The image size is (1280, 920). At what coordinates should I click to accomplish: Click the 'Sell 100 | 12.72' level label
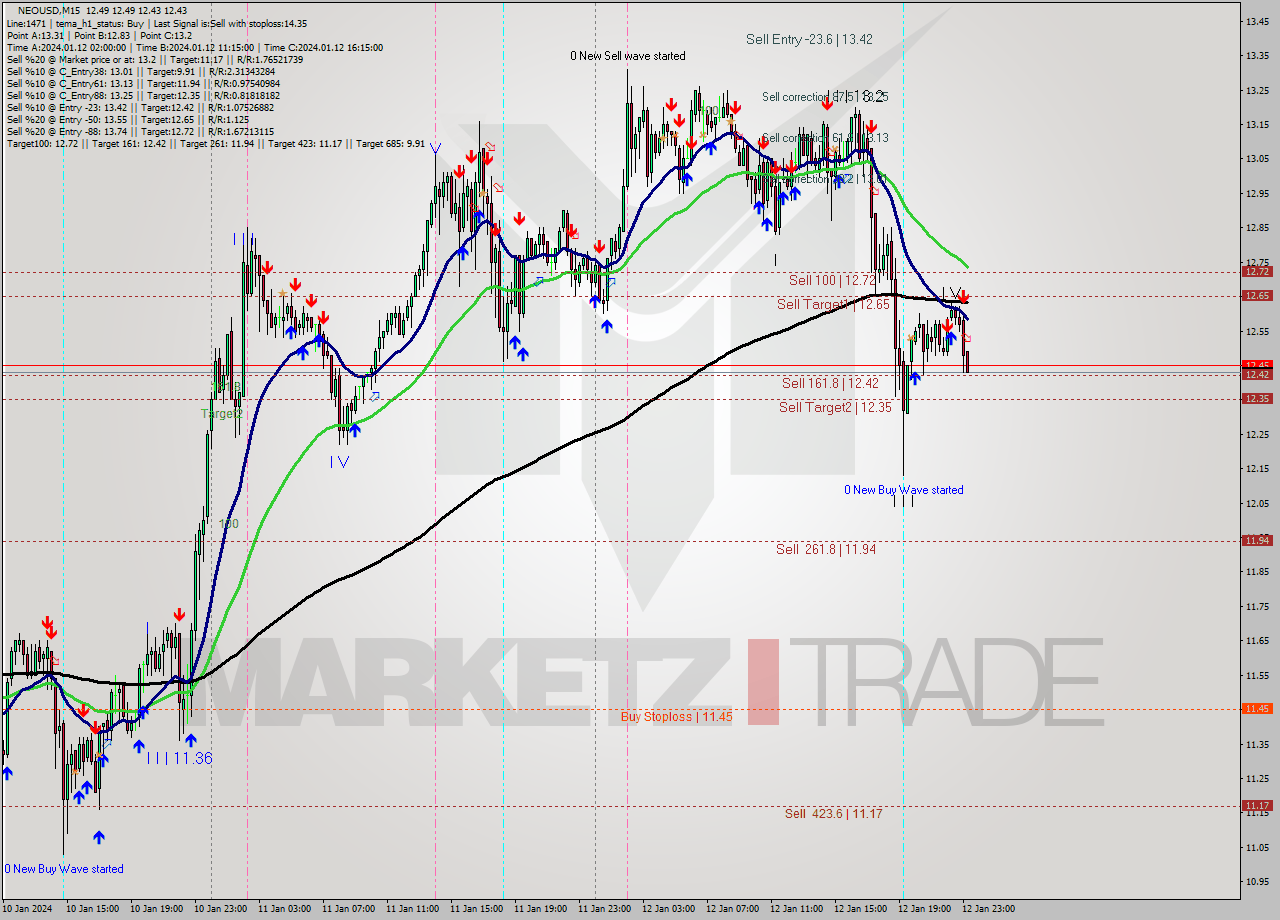pos(833,280)
